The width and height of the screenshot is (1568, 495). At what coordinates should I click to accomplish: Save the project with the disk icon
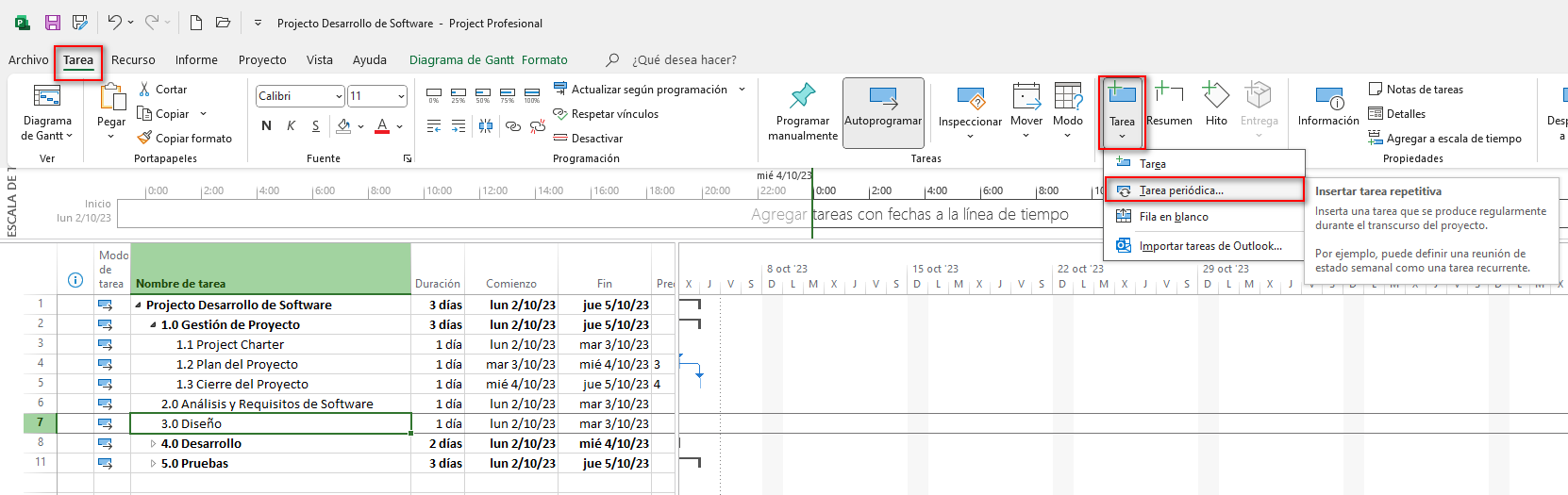[x=53, y=23]
